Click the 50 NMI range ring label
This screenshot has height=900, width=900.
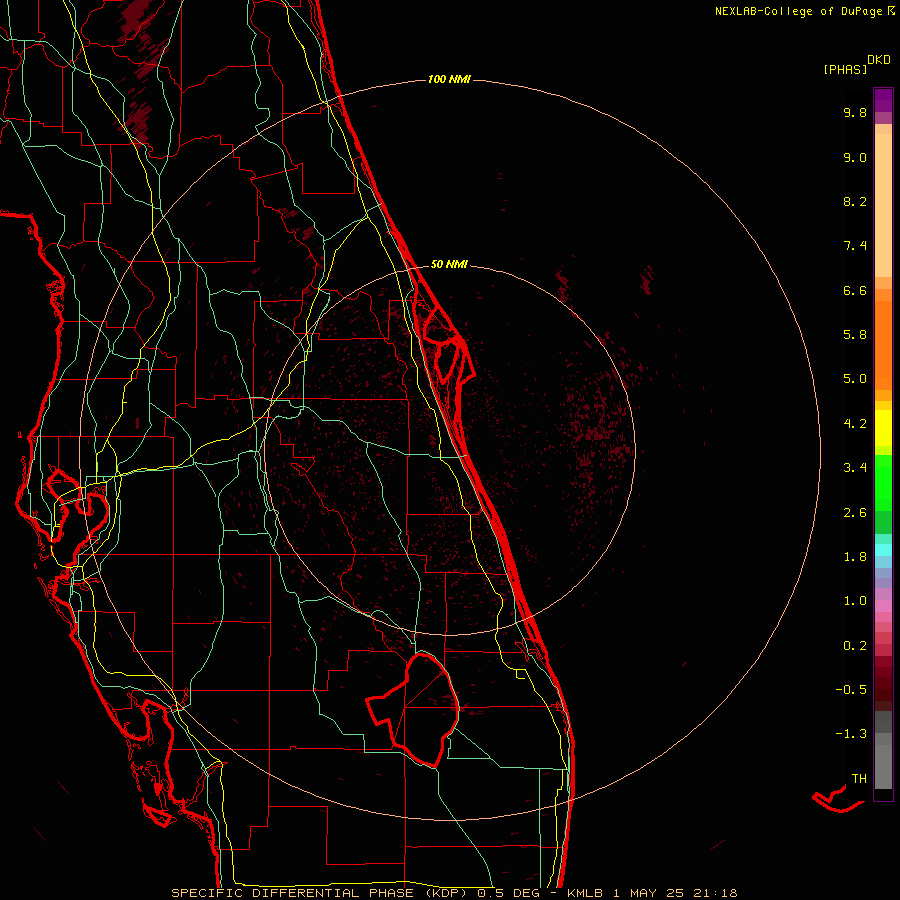(x=449, y=264)
